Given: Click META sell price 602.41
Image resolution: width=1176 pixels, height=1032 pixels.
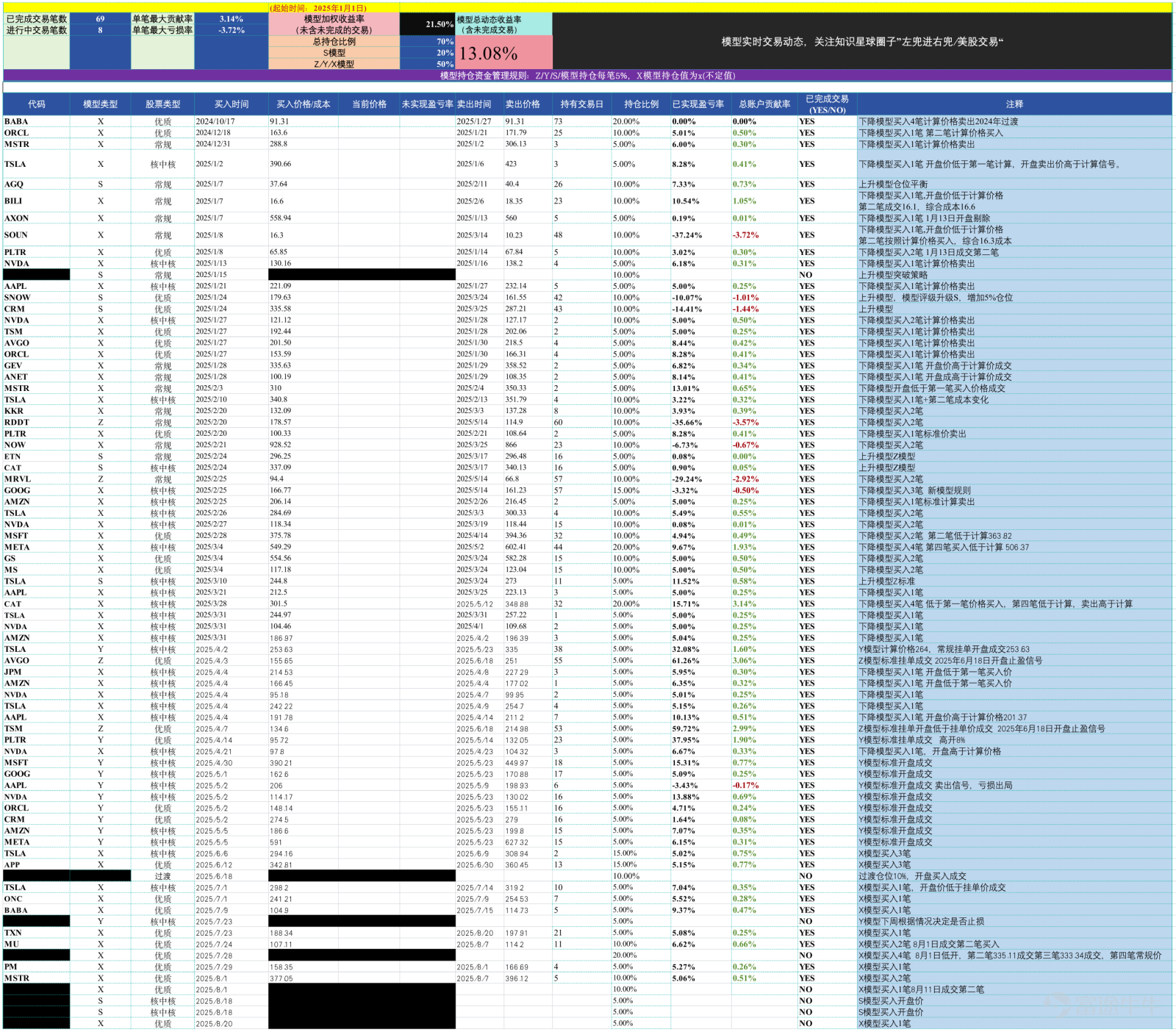Looking at the screenshot, I should coord(528,547).
